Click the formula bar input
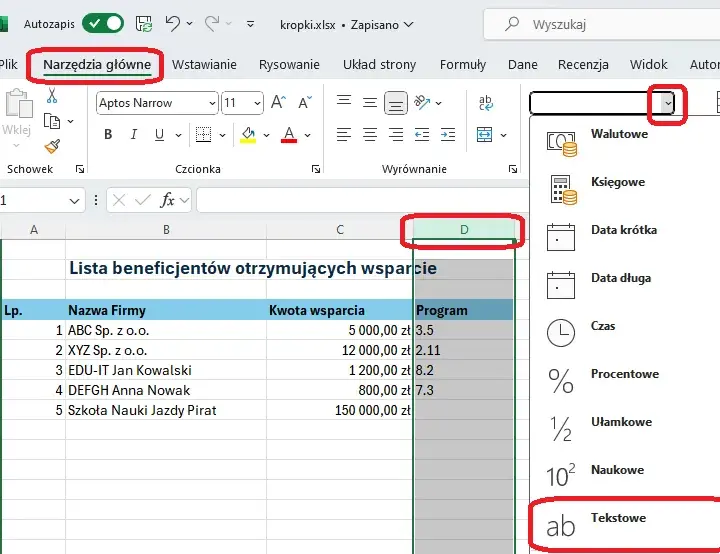 click(363, 200)
